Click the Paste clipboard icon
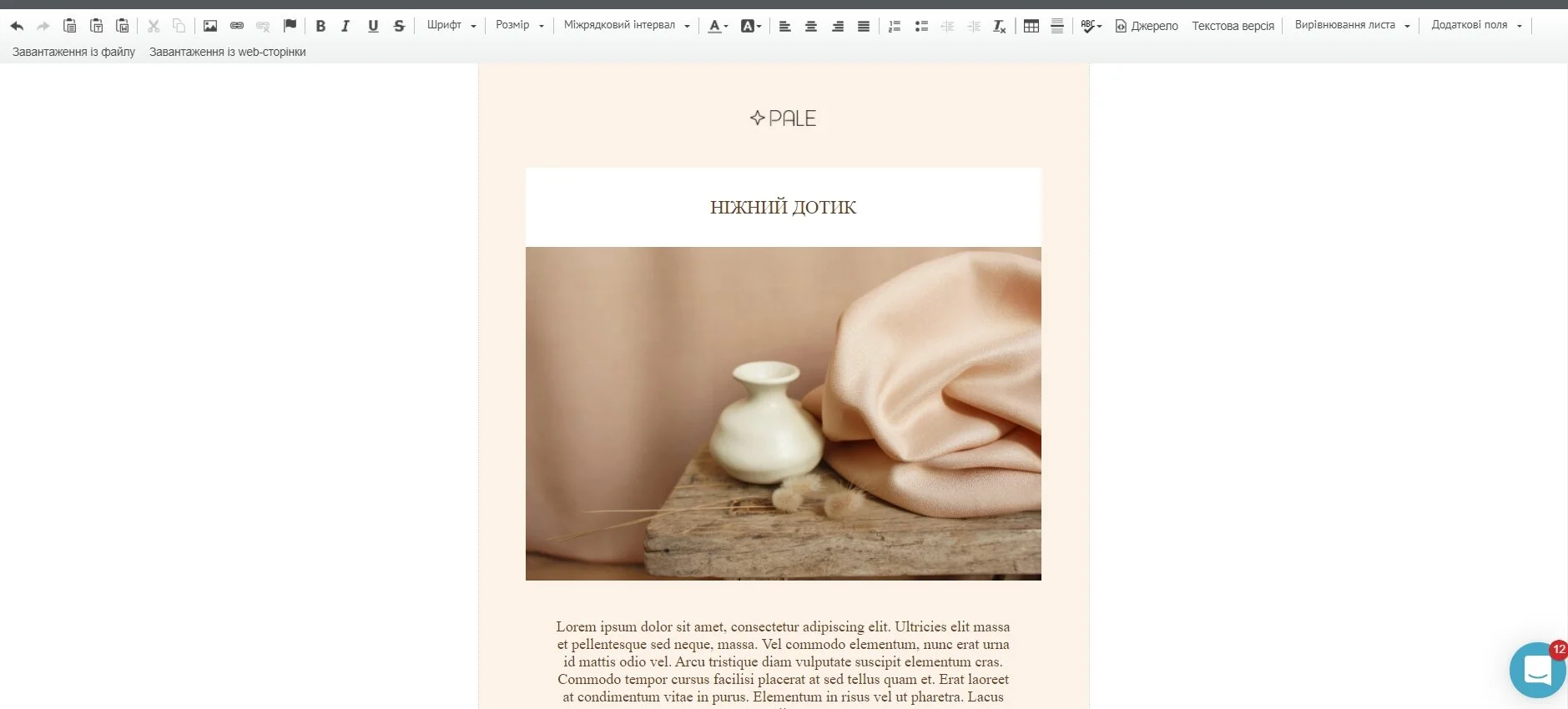Image resolution: width=1568 pixels, height=709 pixels. coord(70,26)
